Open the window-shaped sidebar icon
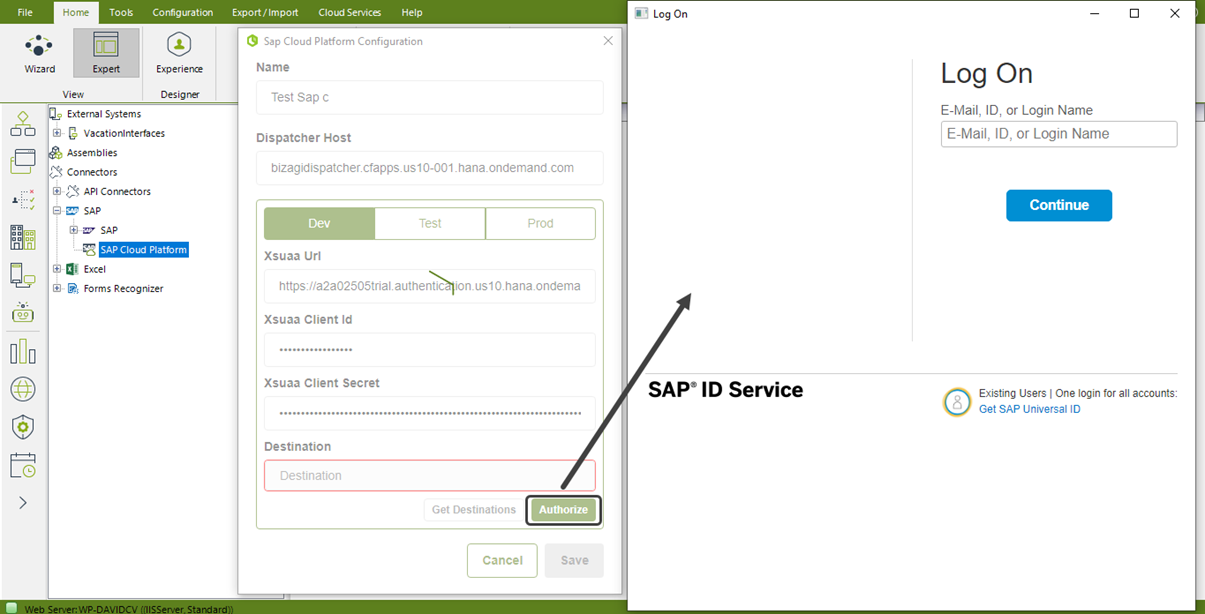The image size is (1205, 614). [23, 161]
